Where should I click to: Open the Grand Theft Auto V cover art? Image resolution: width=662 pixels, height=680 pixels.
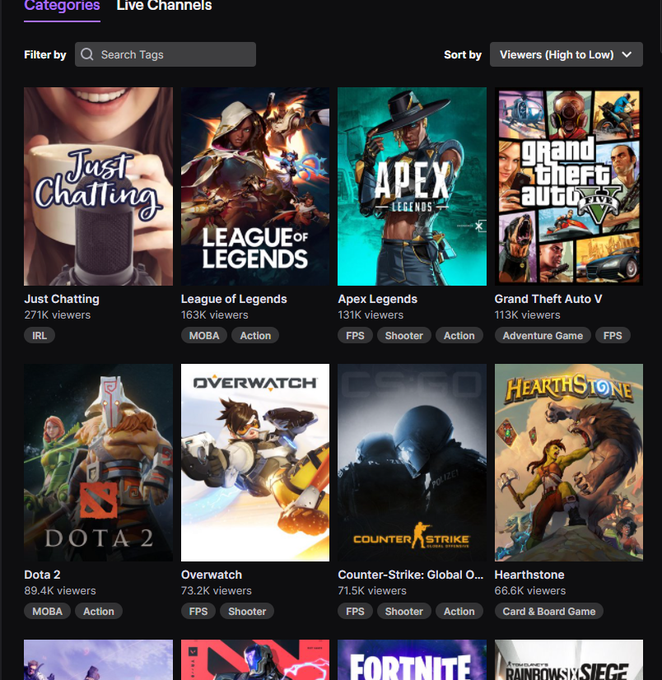pyautogui.click(x=569, y=186)
